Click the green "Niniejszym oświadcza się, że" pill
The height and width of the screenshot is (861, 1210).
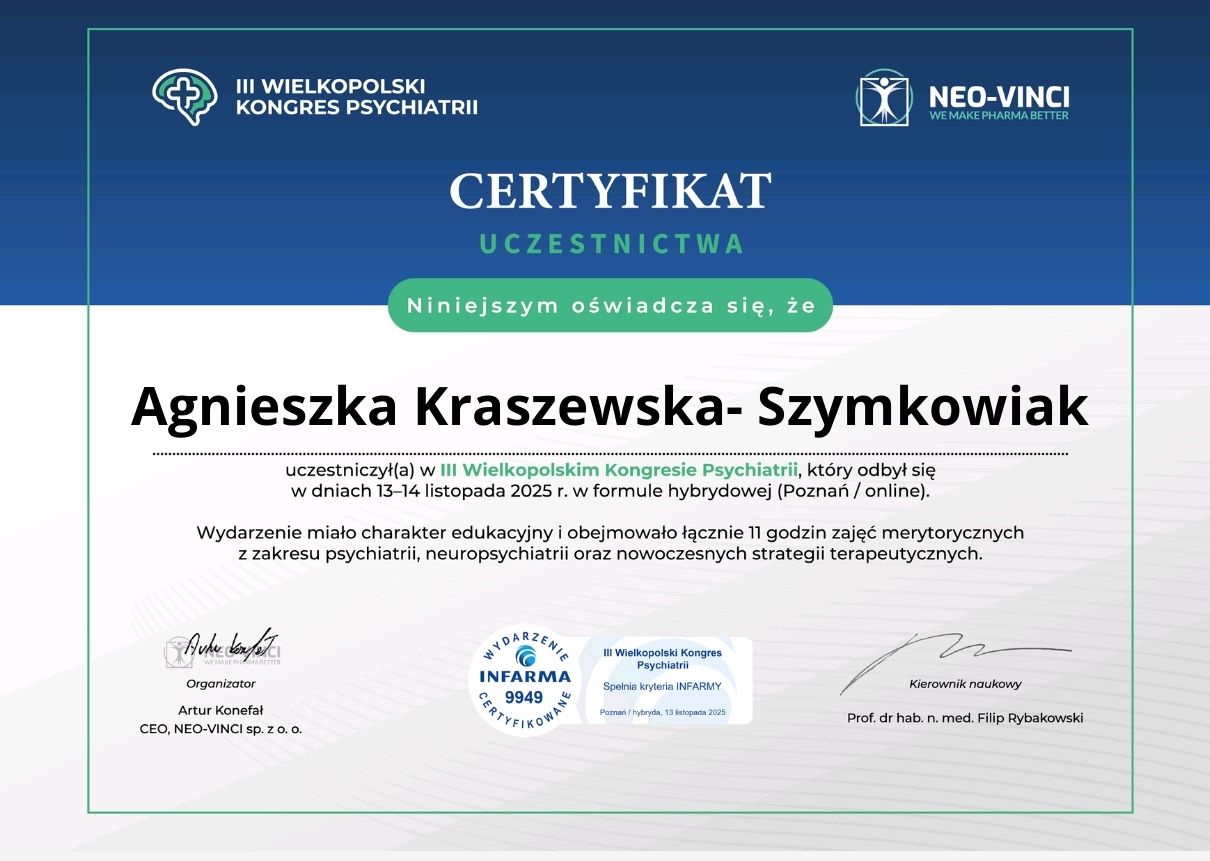[610, 306]
